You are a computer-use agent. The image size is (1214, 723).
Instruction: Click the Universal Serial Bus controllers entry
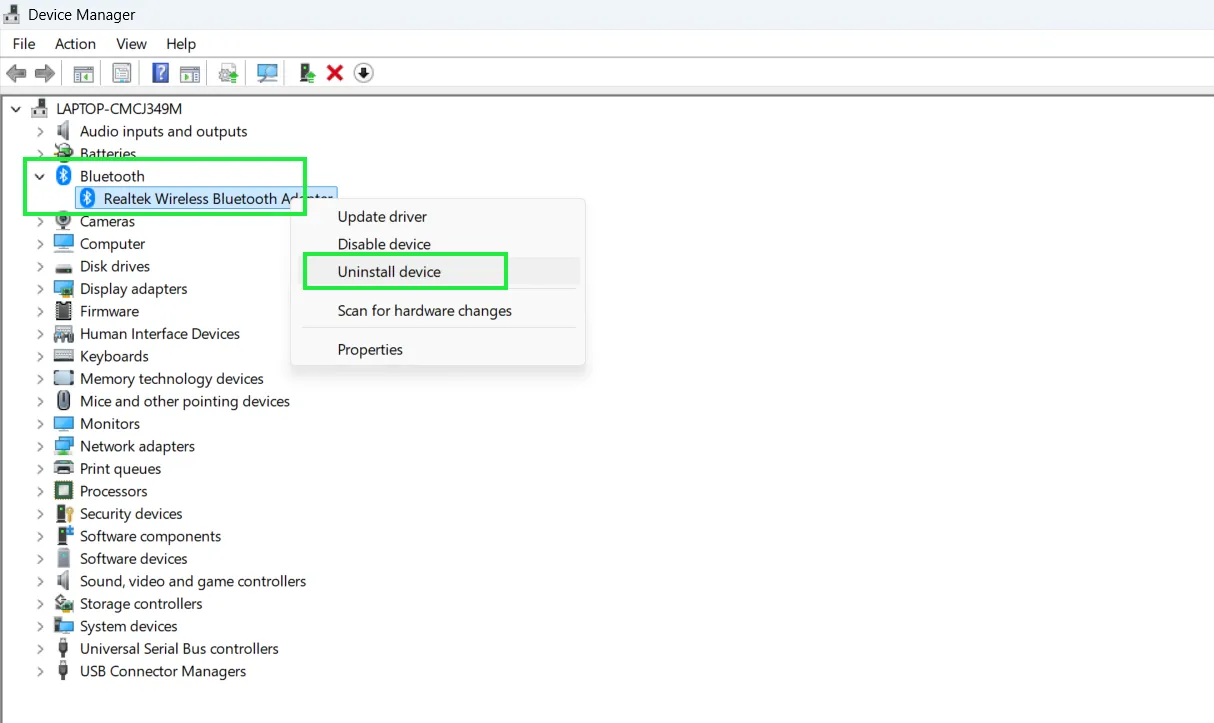coord(178,648)
